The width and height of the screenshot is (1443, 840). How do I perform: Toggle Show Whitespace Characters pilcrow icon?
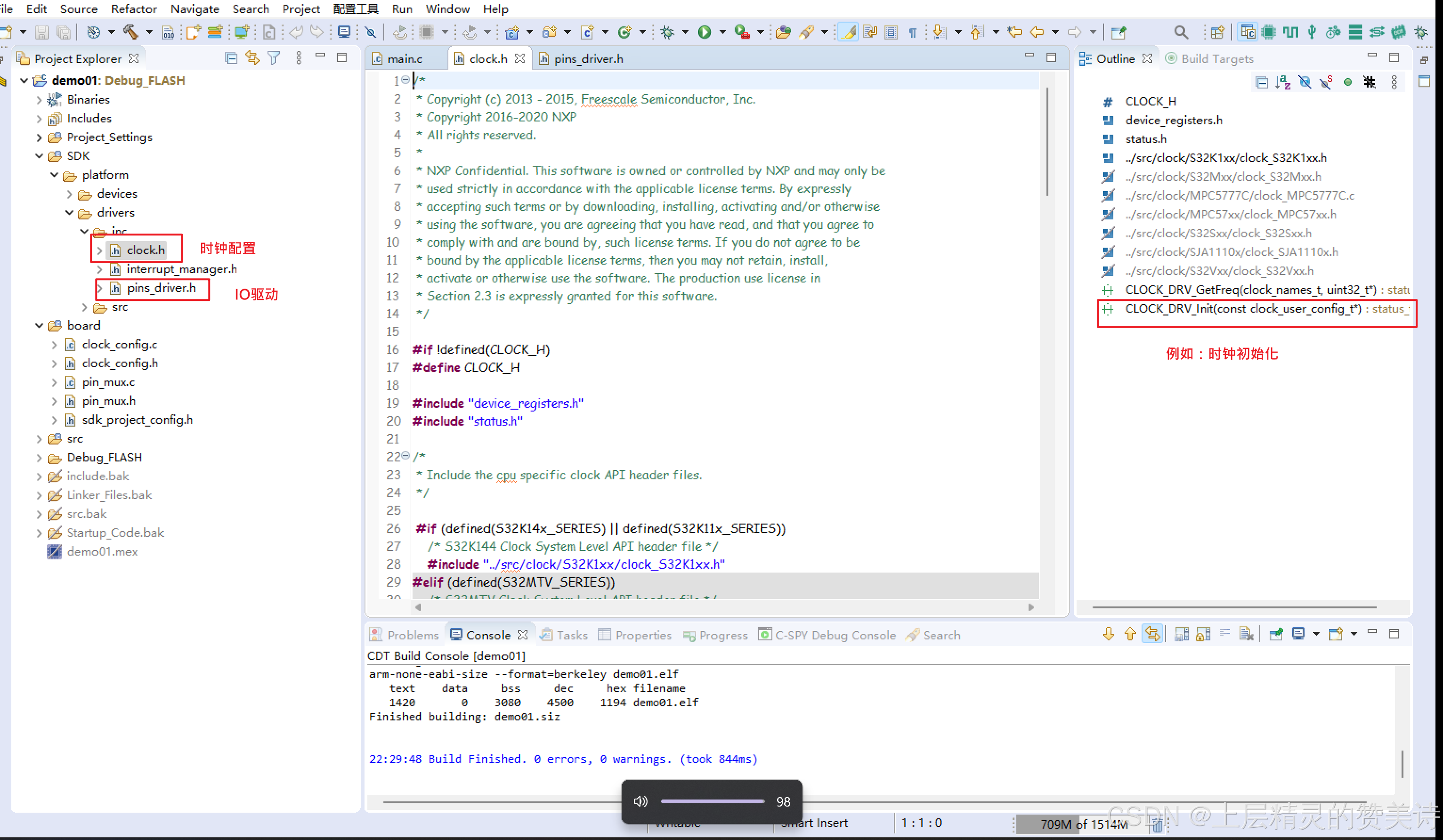[x=913, y=32]
